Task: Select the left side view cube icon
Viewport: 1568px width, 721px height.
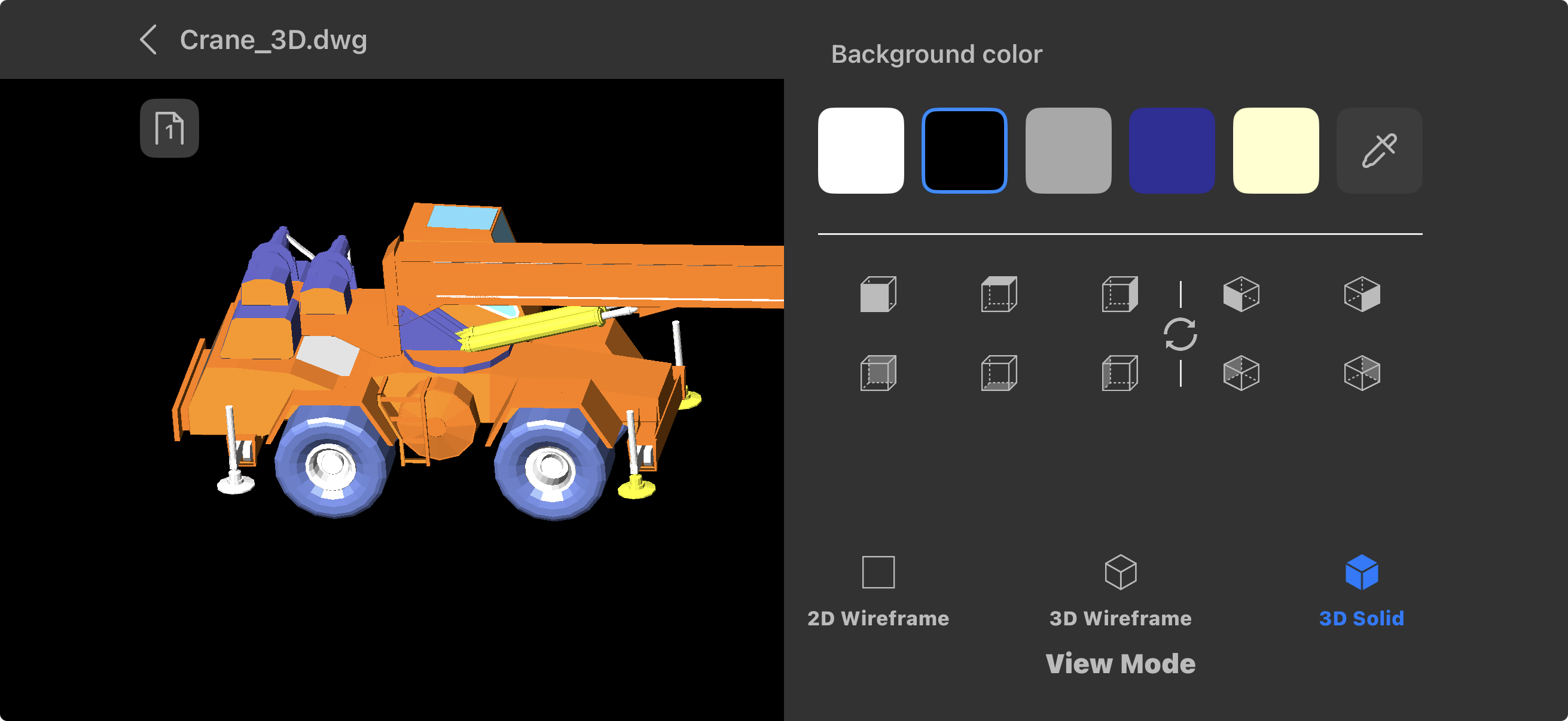Action: tap(1119, 373)
